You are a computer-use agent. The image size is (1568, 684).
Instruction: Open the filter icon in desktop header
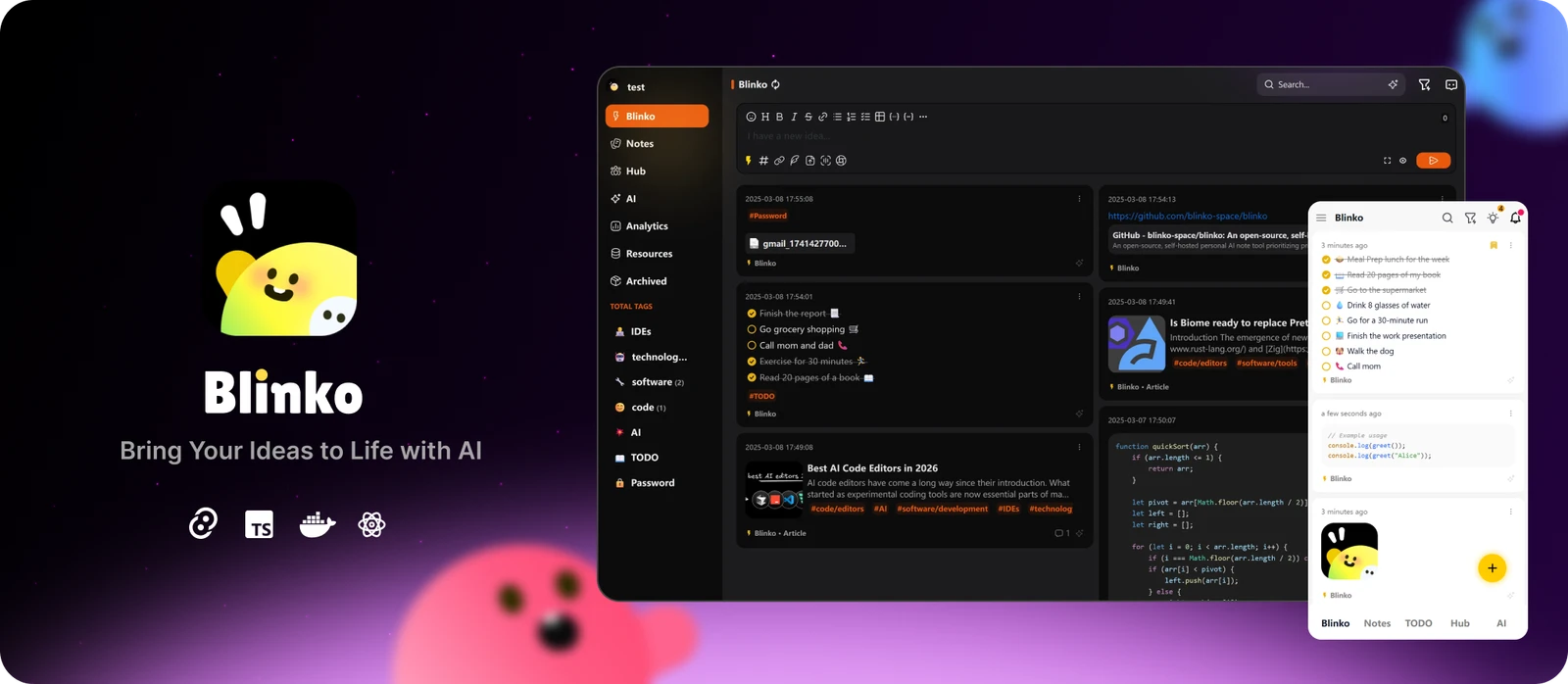point(1425,85)
